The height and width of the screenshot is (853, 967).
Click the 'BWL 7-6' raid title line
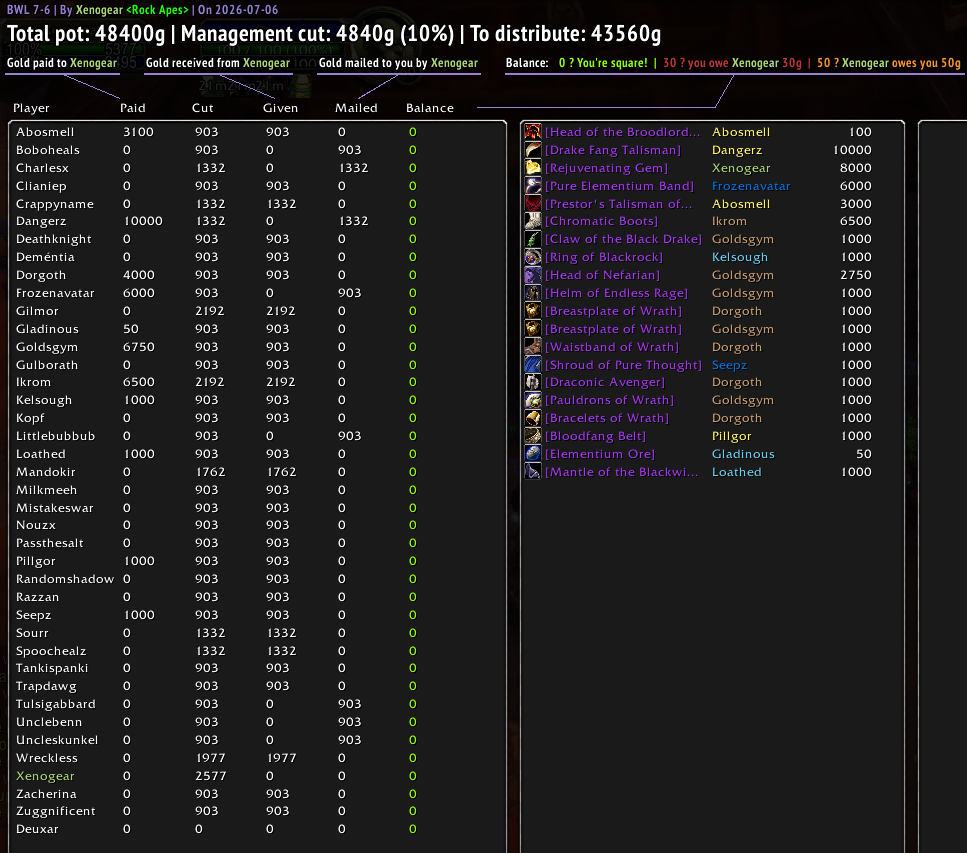(x=28, y=9)
